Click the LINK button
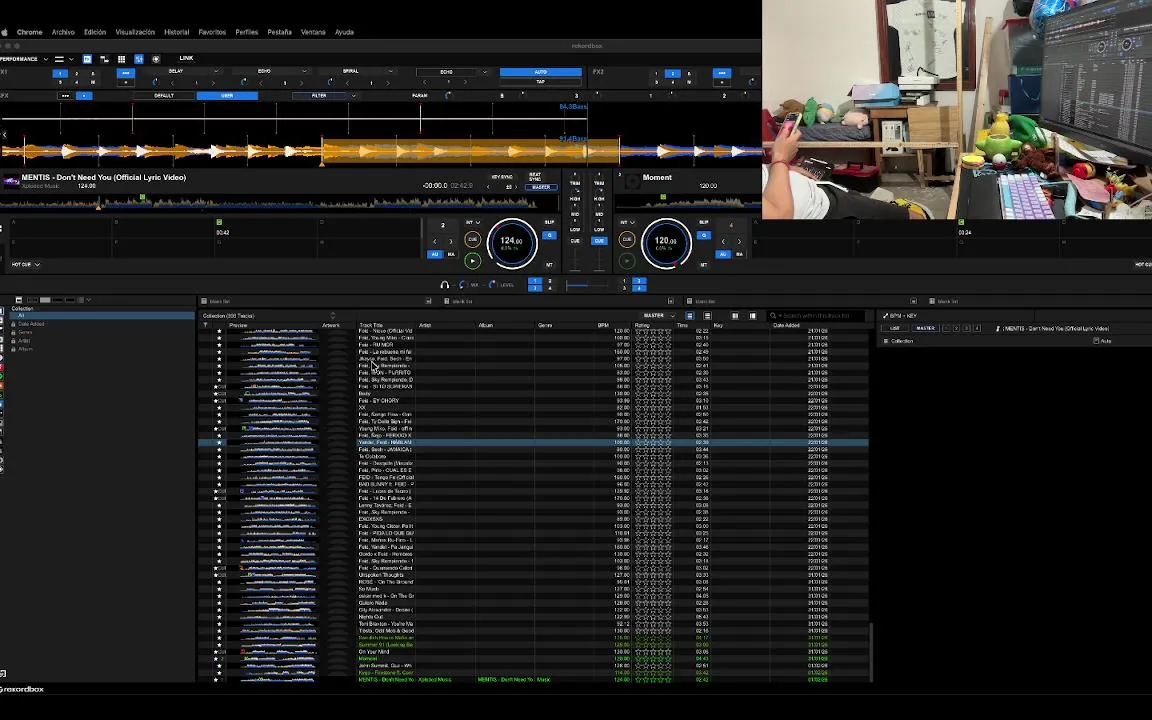Screen dimensions: 1152x720 click(x=187, y=58)
